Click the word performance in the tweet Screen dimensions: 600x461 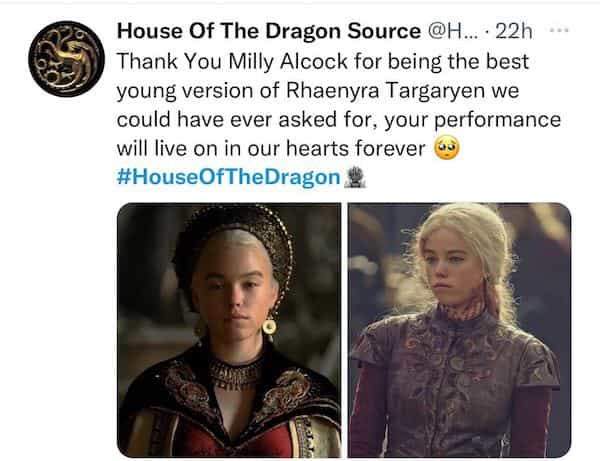coord(497,120)
